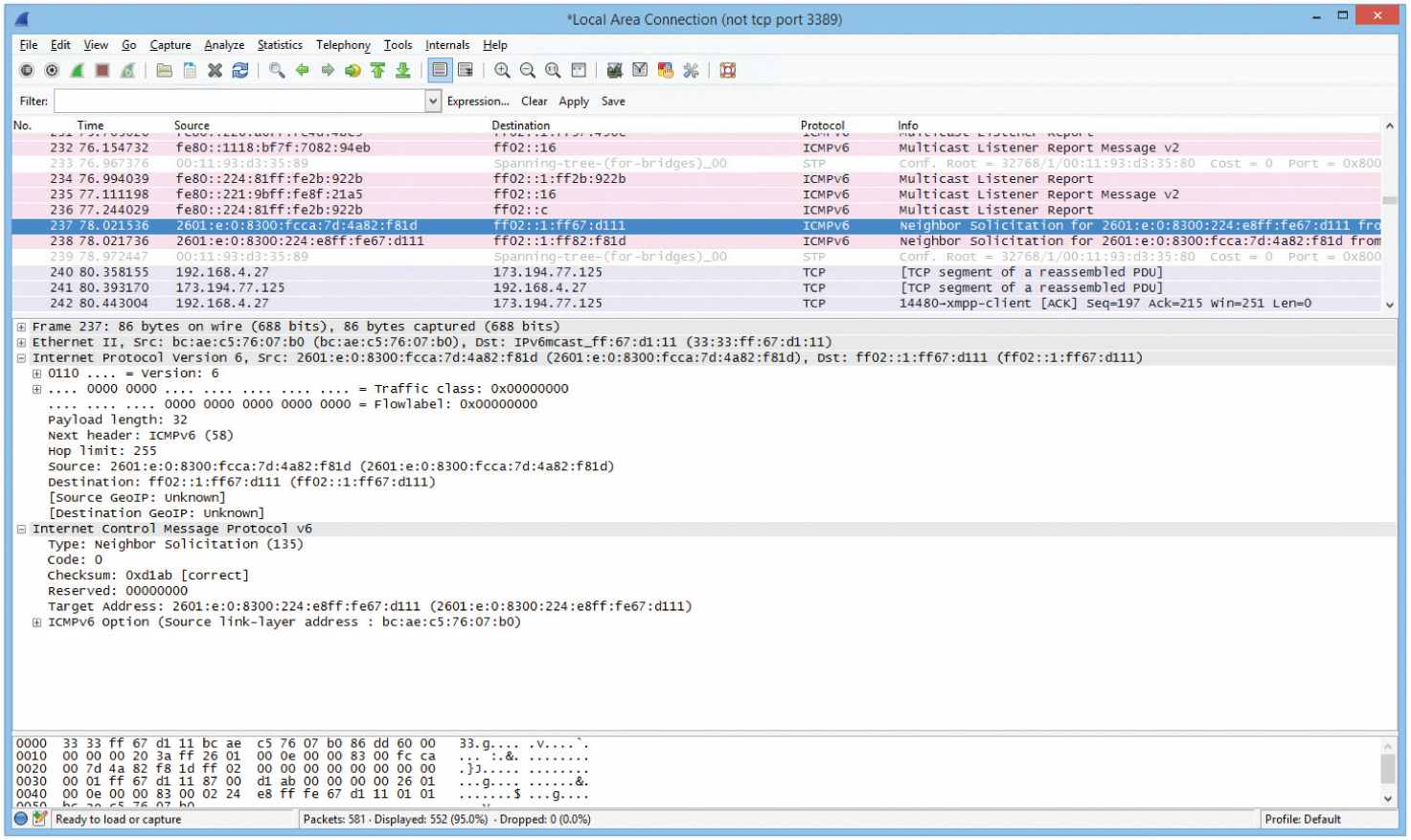Open the Statistics menu
Screen dimensions: 1411x840
click(x=280, y=45)
